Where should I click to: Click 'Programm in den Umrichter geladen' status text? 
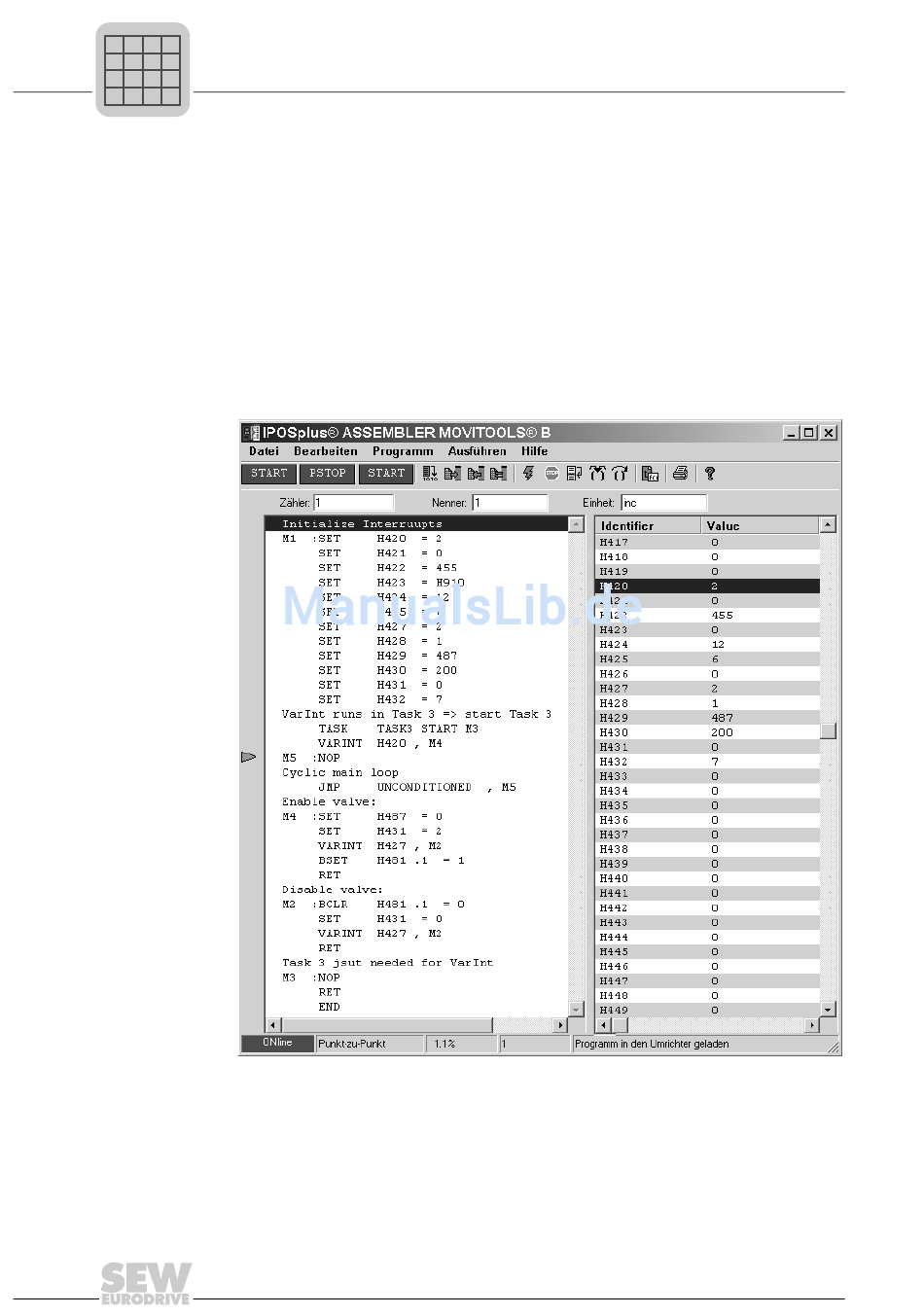[x=652, y=1044]
